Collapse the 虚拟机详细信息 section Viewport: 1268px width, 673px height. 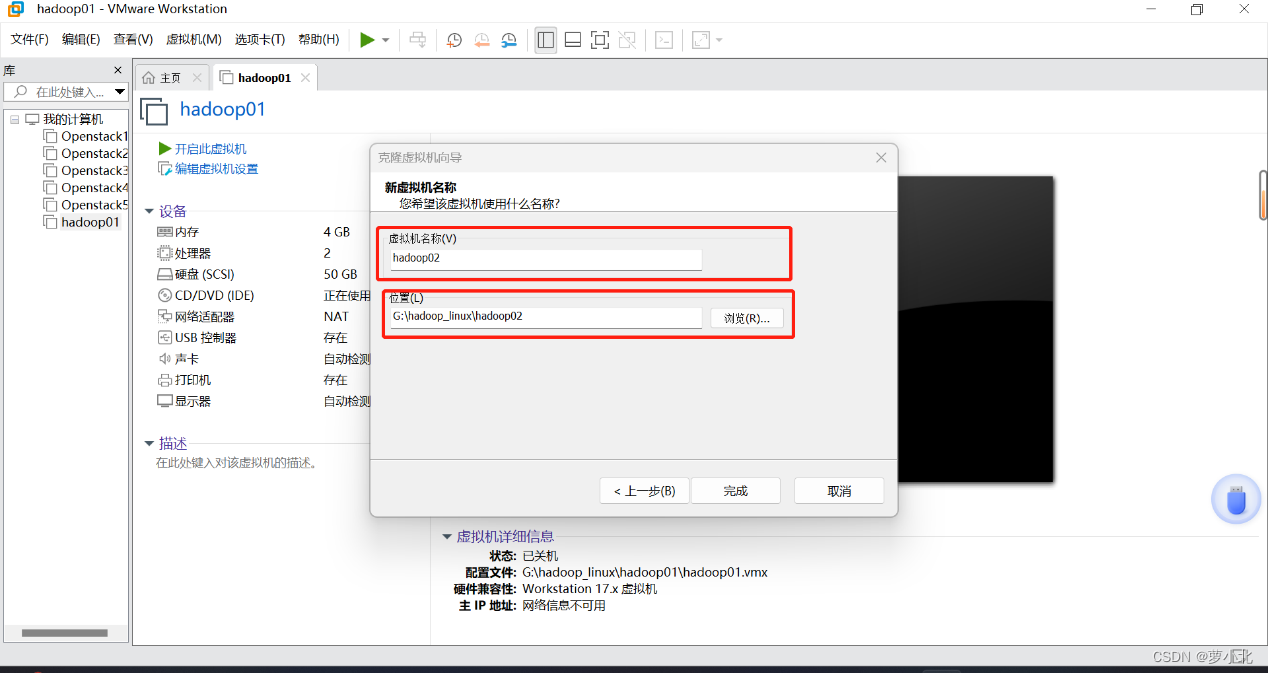point(447,536)
